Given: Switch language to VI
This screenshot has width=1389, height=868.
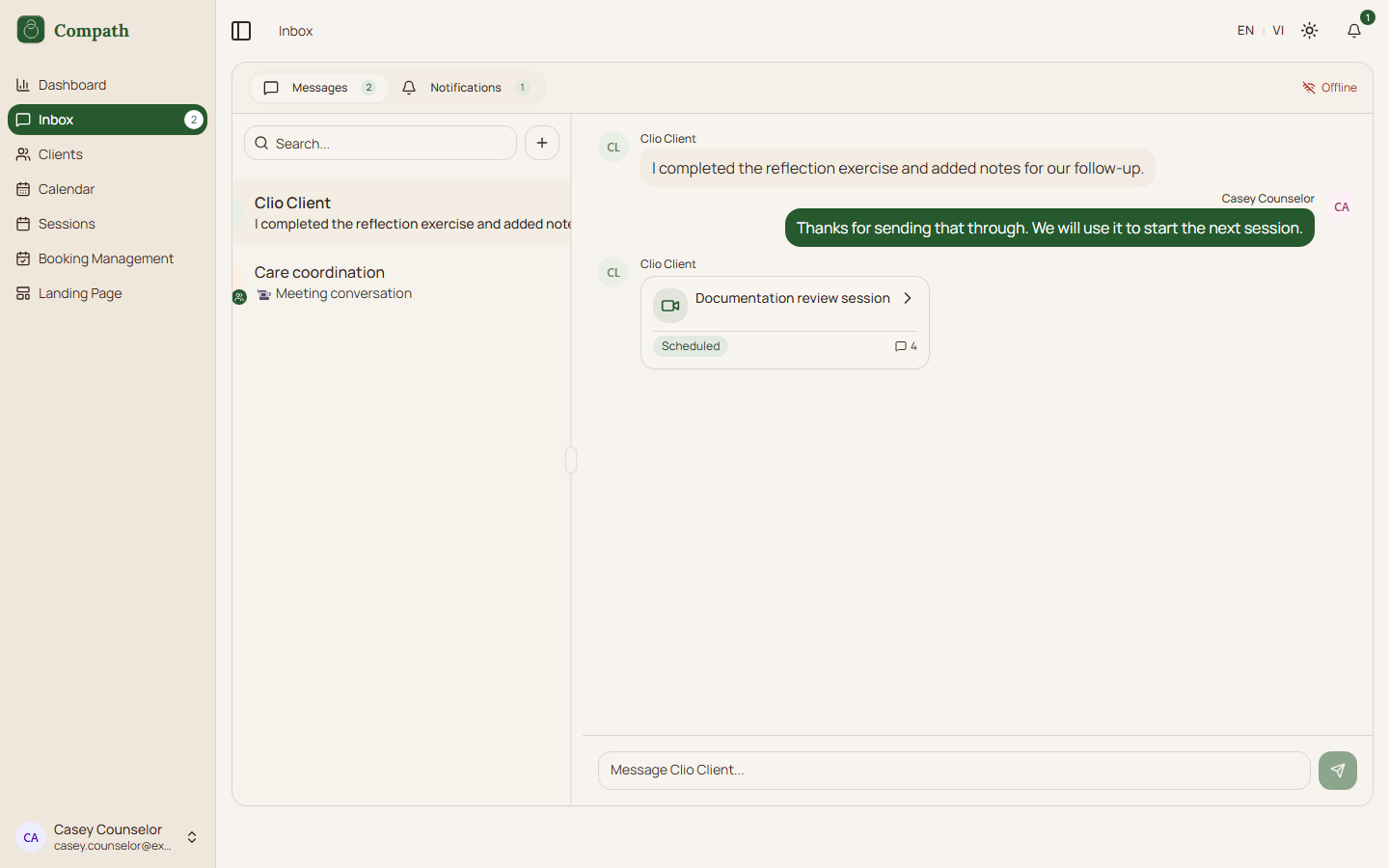Looking at the screenshot, I should pyautogui.click(x=1278, y=31).
